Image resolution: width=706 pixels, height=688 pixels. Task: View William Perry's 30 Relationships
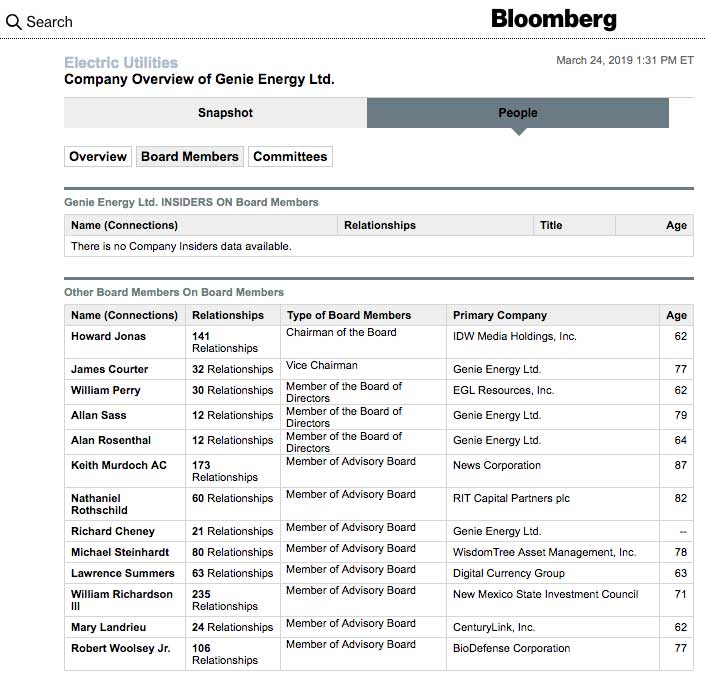point(232,390)
